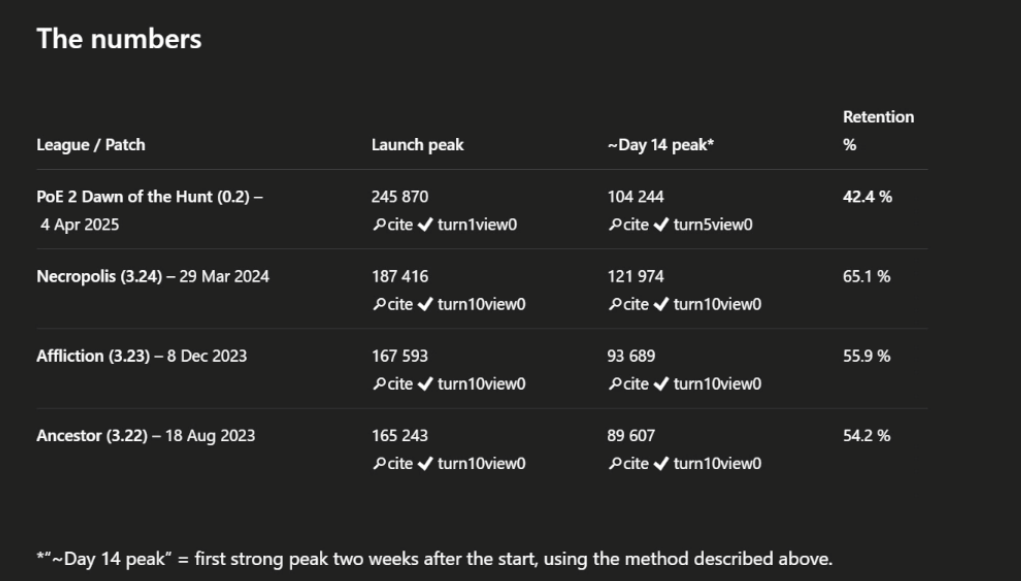The image size is (1021, 581).
Task: Click the magnifier cite icon under 93 689
Action: [615, 384]
